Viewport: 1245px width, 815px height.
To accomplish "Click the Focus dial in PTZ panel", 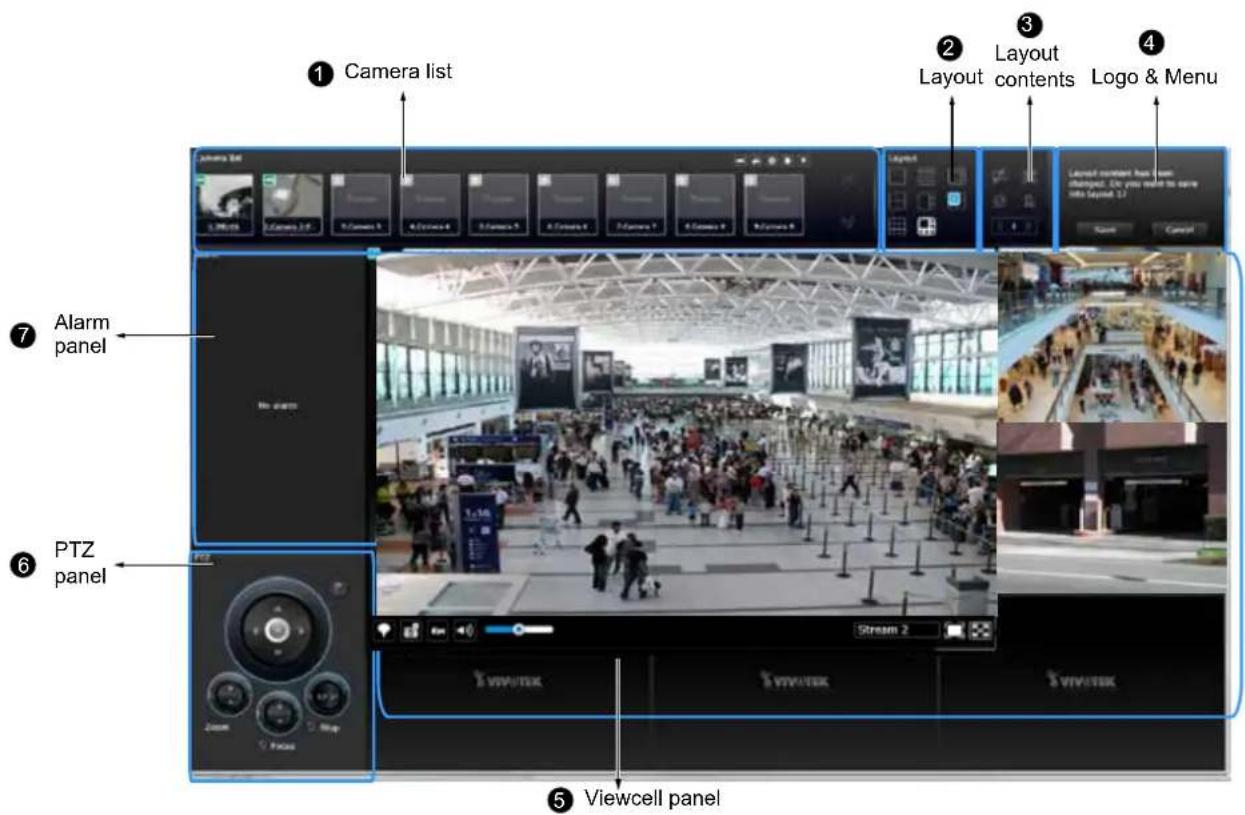I will [x=279, y=714].
